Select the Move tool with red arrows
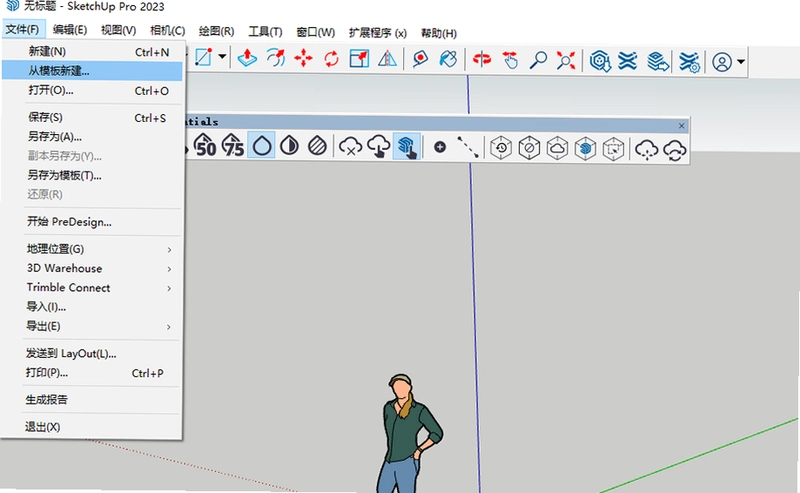The image size is (800, 493). coord(303,58)
